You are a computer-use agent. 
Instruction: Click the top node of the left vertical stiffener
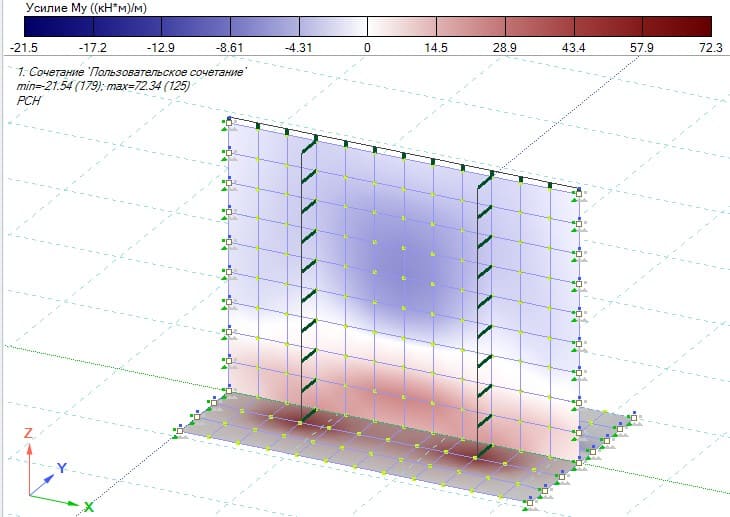click(316, 138)
